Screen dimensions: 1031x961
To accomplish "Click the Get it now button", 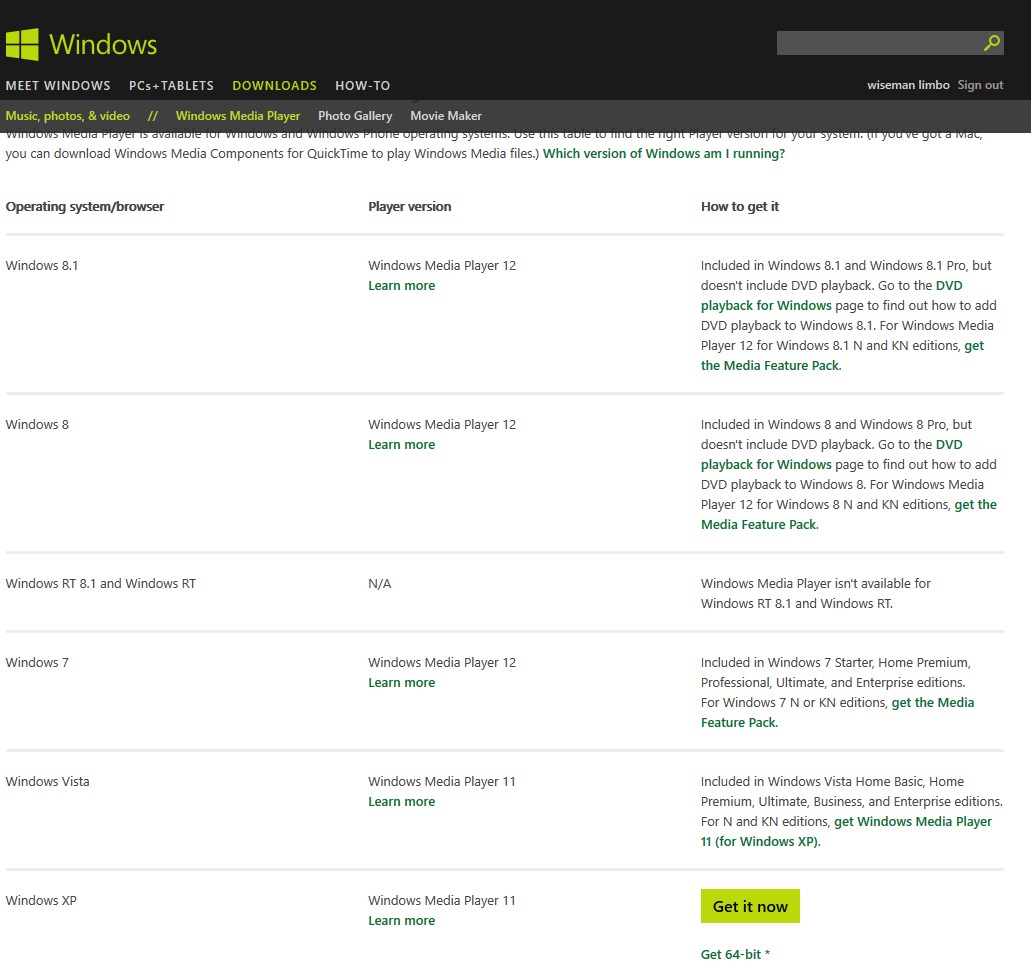I will (750, 906).
